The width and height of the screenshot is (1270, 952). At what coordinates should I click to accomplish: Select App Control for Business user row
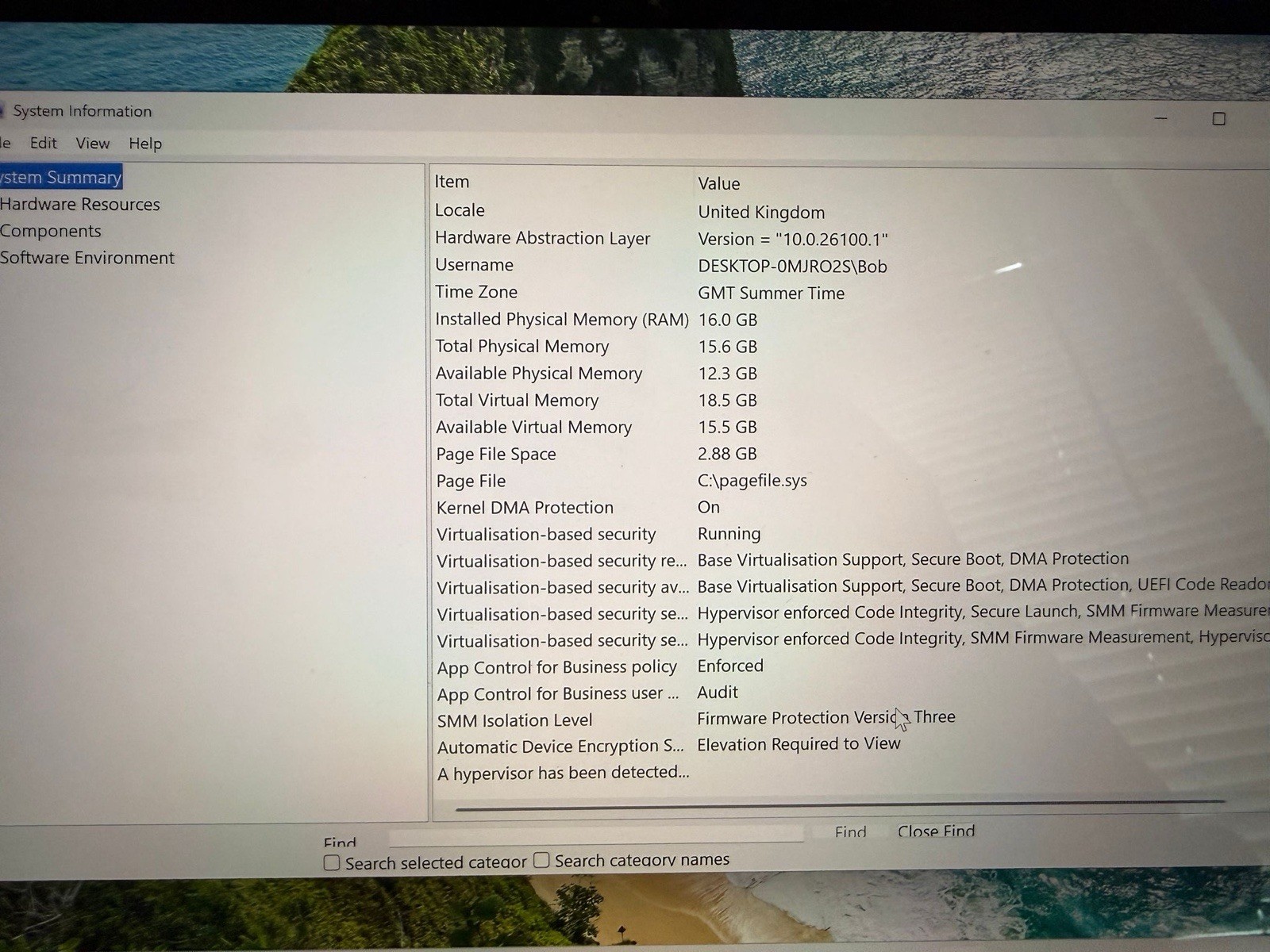tap(851, 693)
